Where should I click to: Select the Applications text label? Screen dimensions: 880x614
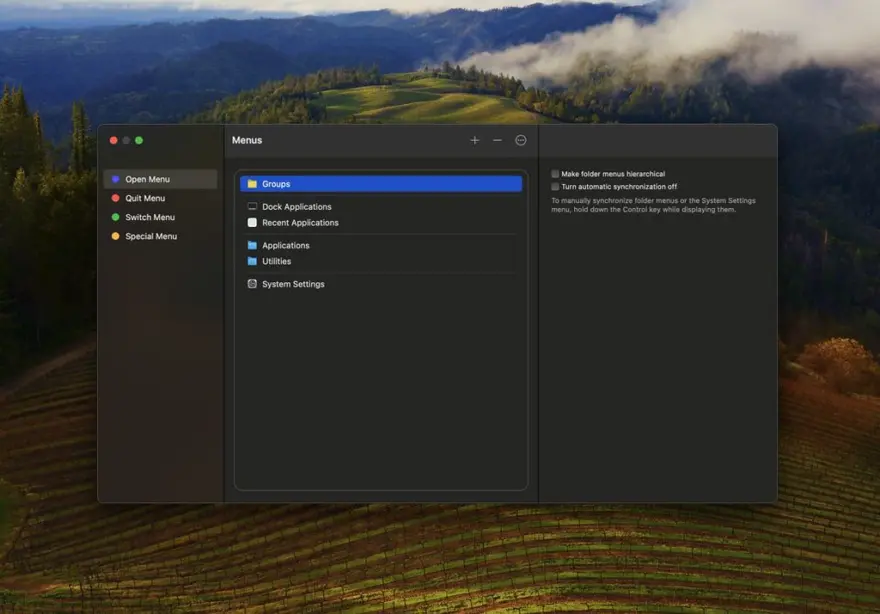(x=286, y=245)
